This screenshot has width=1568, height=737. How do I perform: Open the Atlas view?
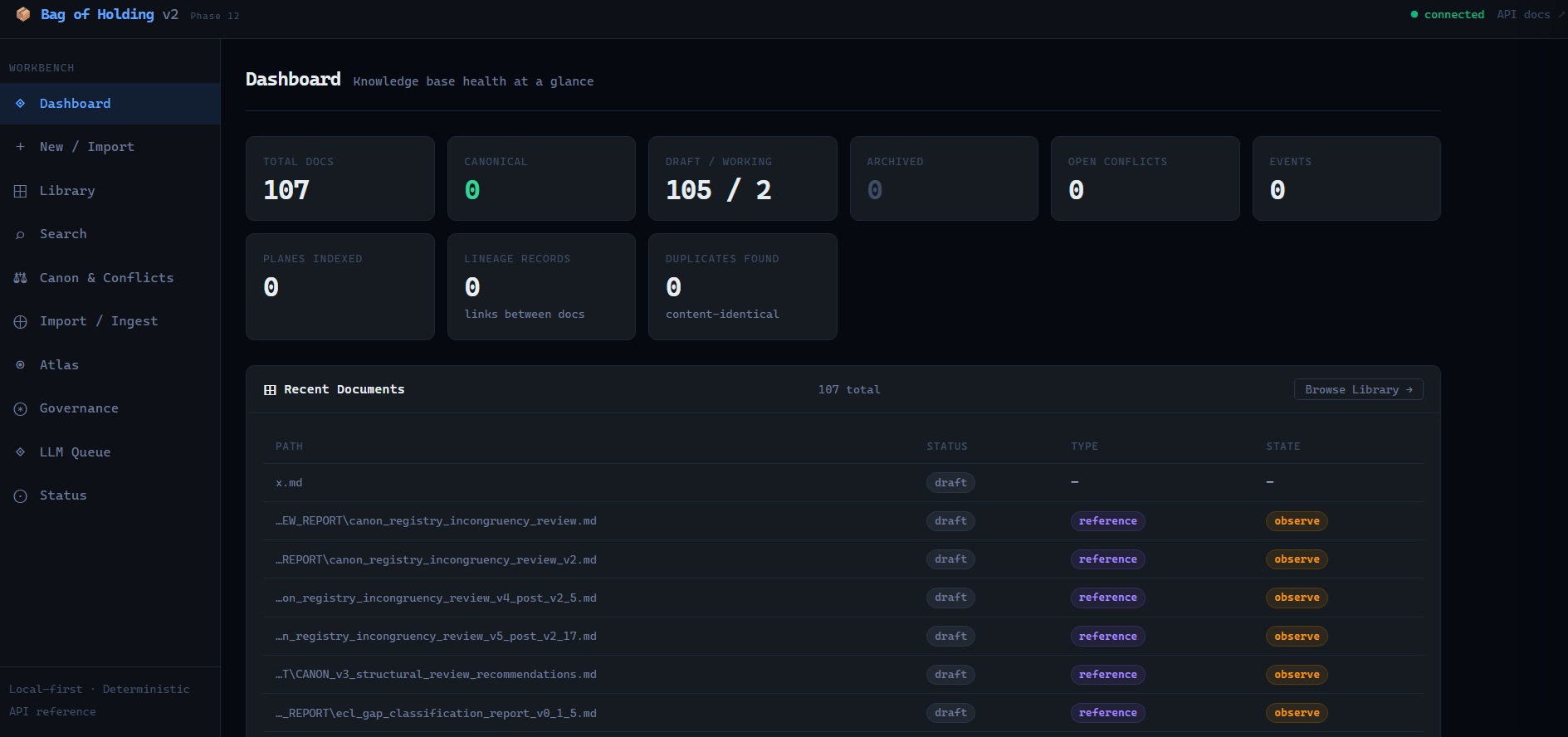coord(110,365)
